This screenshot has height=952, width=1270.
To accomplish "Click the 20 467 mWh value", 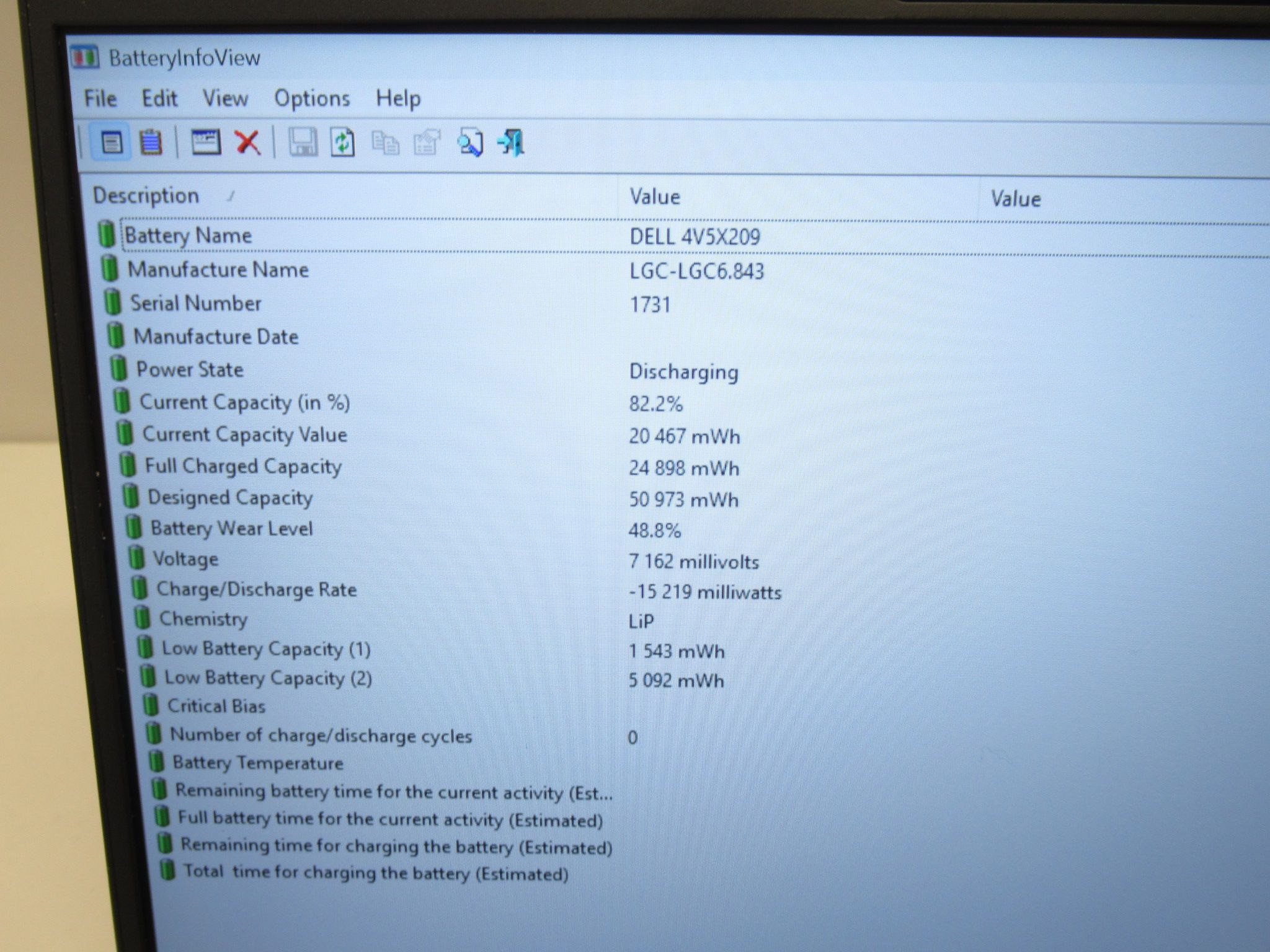I will coord(685,436).
